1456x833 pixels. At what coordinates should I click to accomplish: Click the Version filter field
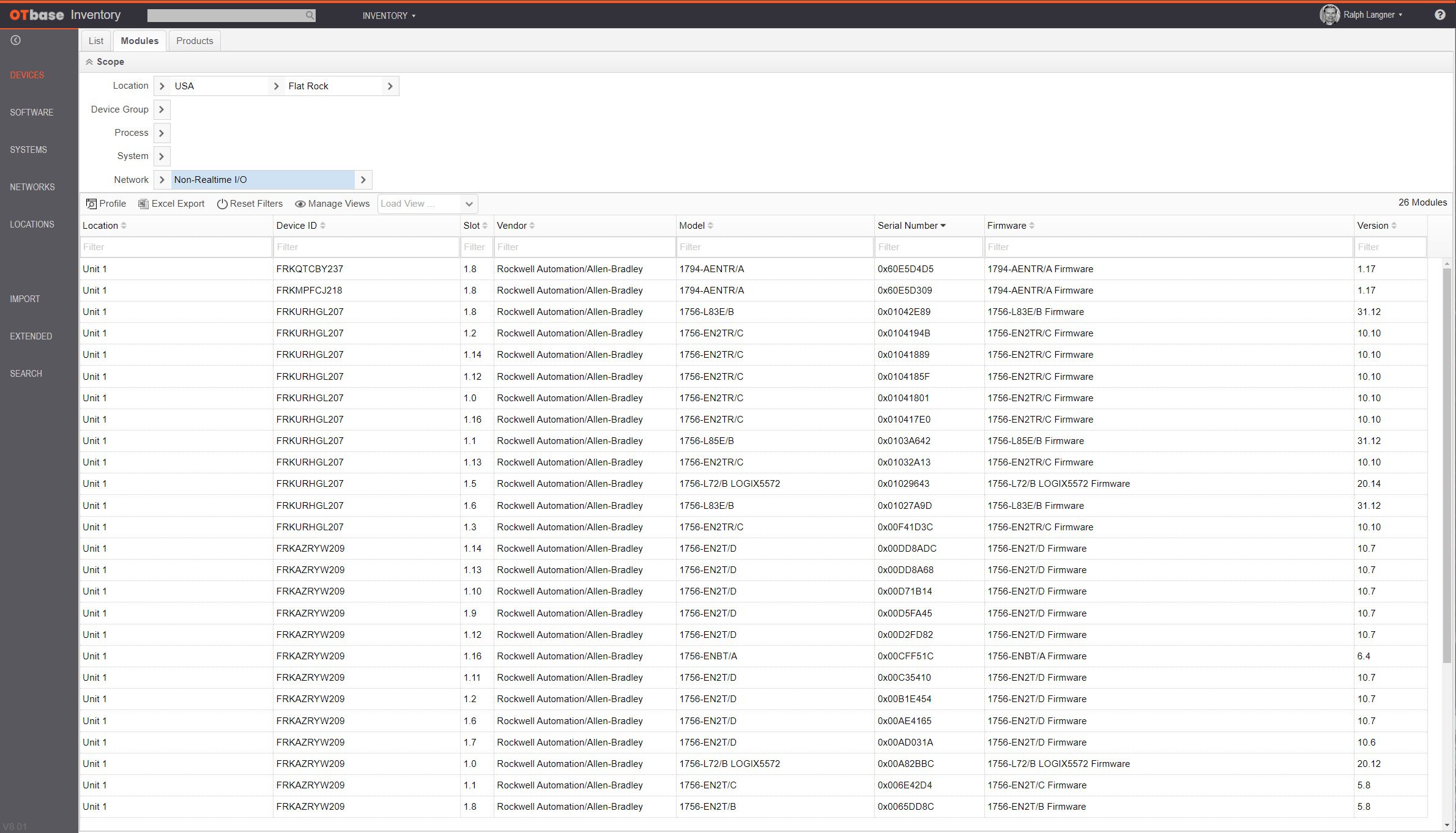[x=1391, y=247]
